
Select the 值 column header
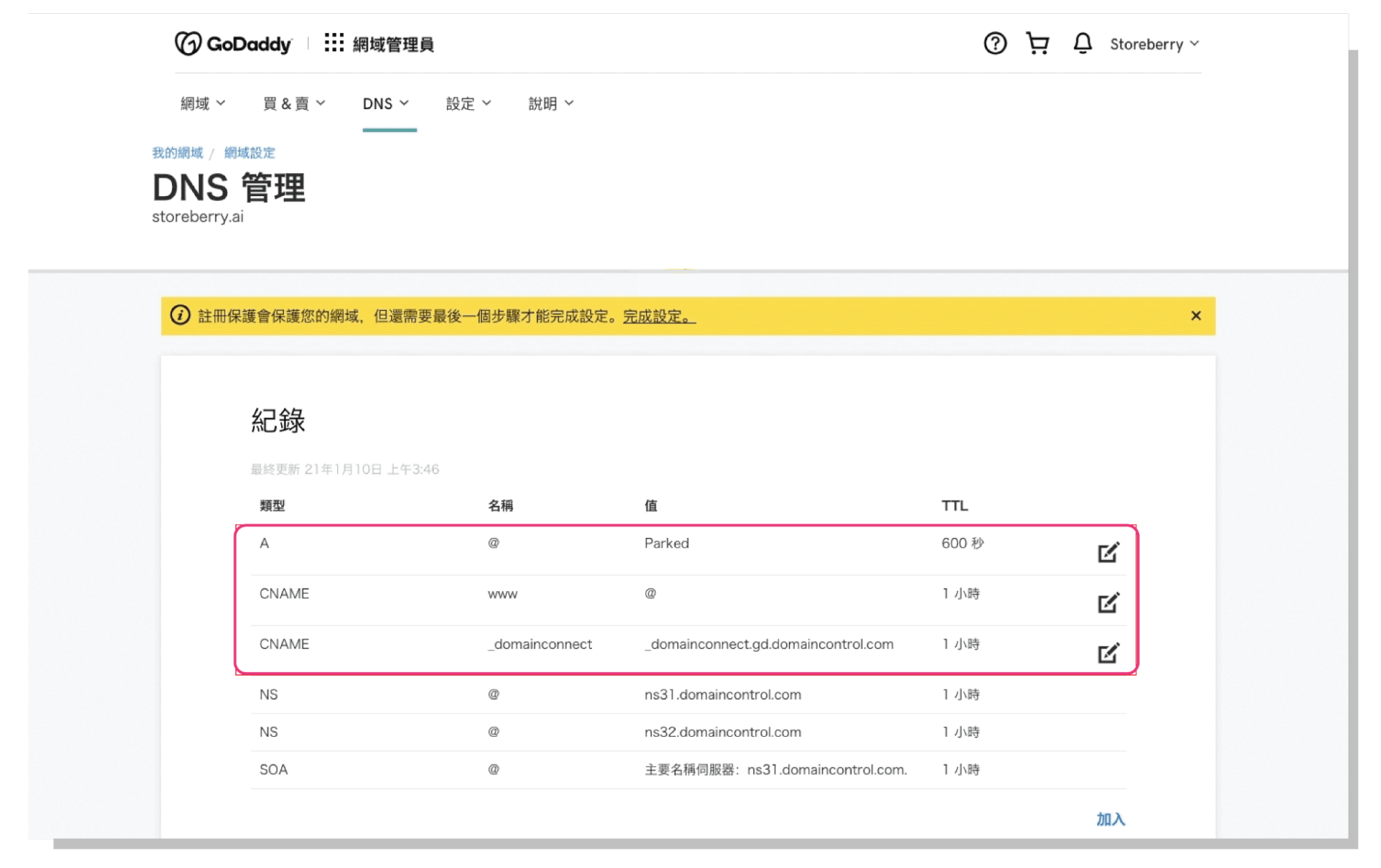click(x=651, y=505)
